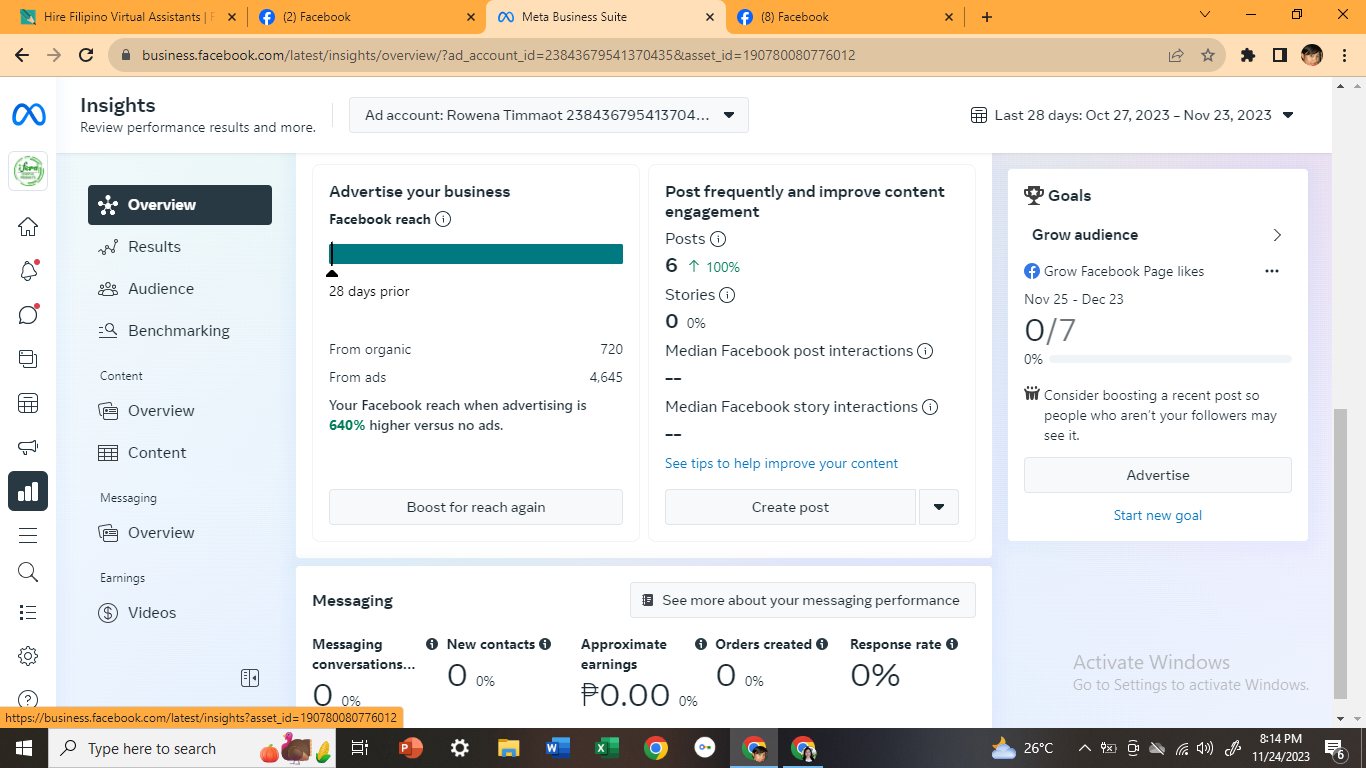
Task: Show info for Median Facebook post interactions
Action: click(x=925, y=351)
